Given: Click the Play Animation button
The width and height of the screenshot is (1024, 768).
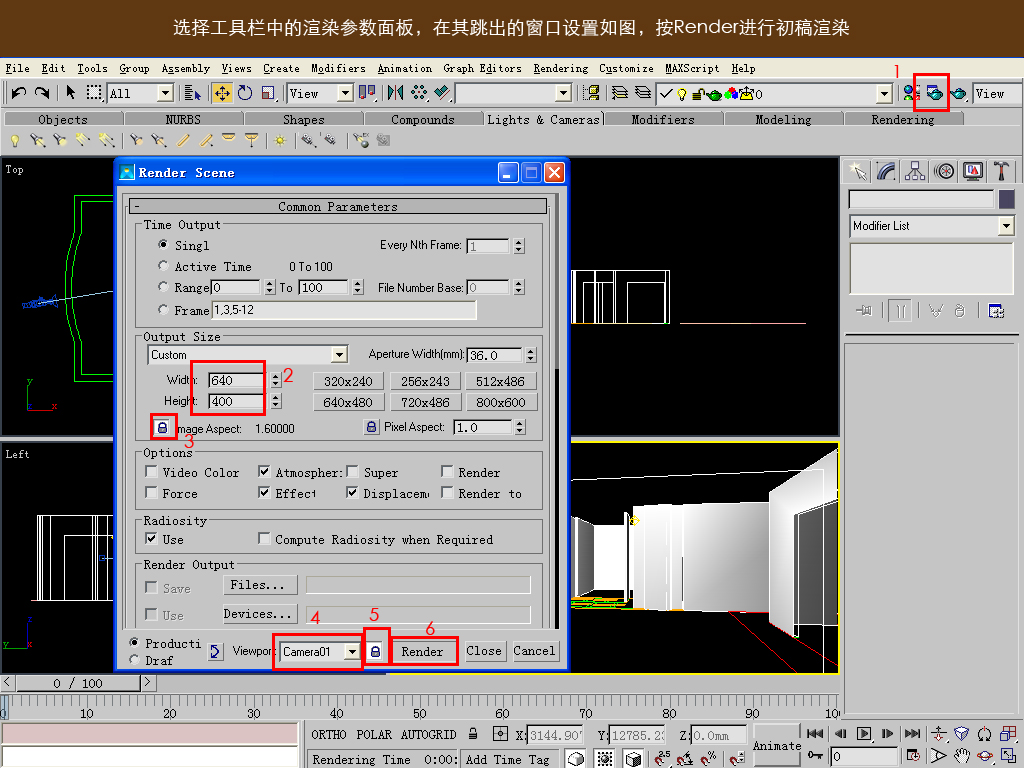Looking at the screenshot, I should tap(863, 733).
